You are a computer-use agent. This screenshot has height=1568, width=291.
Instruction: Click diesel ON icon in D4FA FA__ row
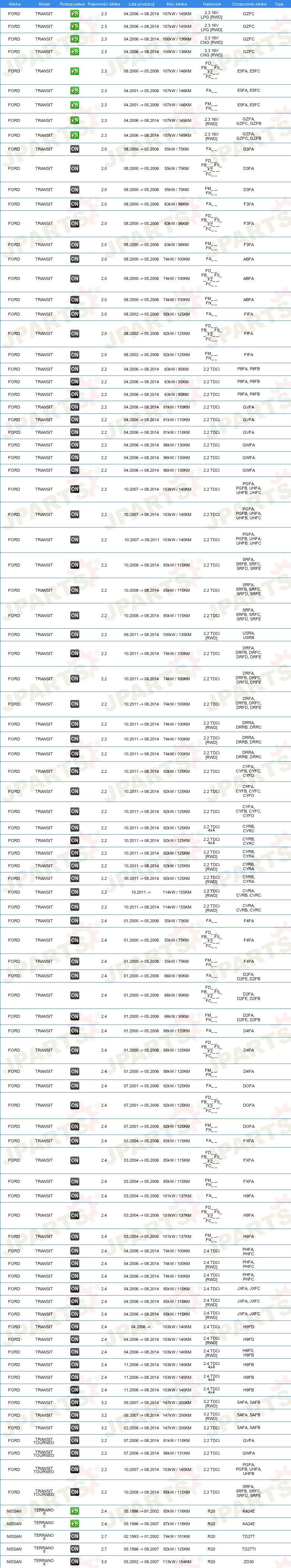coord(74,1031)
